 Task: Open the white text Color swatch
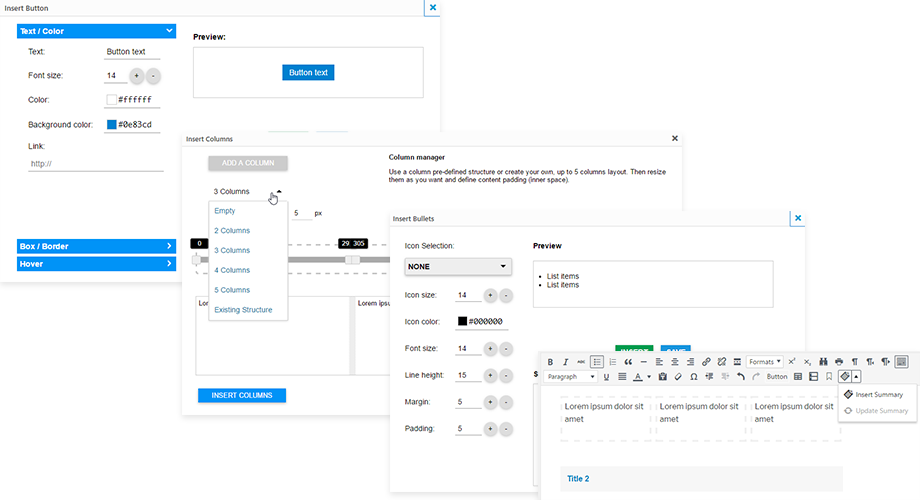pos(111,100)
